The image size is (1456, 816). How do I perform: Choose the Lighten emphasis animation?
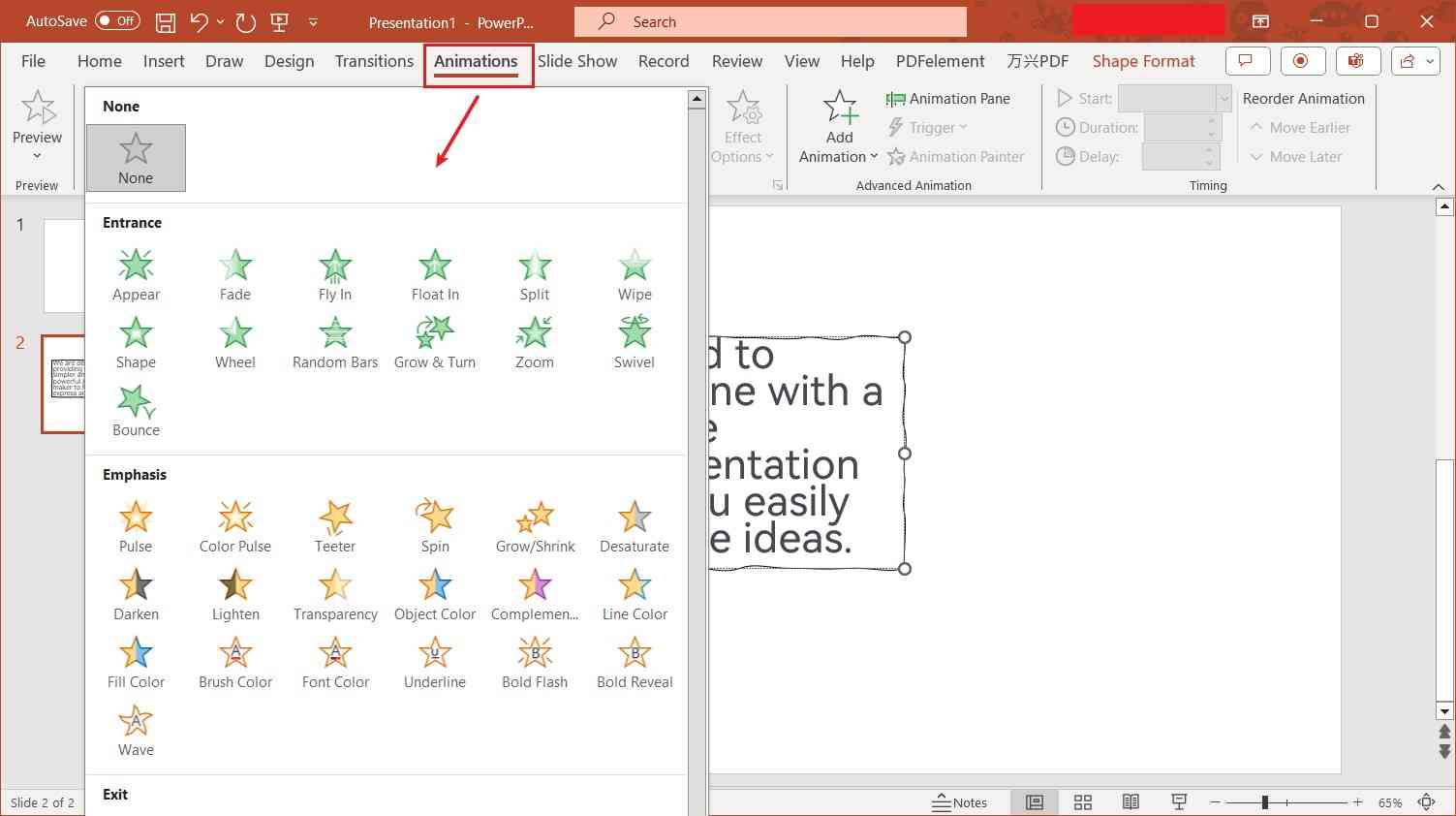tap(235, 595)
